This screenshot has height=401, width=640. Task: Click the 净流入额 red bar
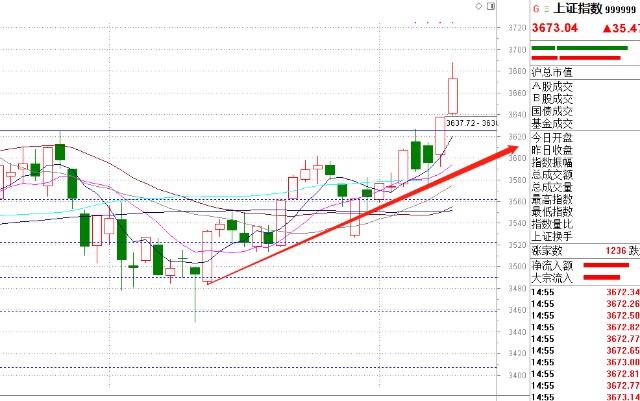pyautogui.click(x=606, y=265)
